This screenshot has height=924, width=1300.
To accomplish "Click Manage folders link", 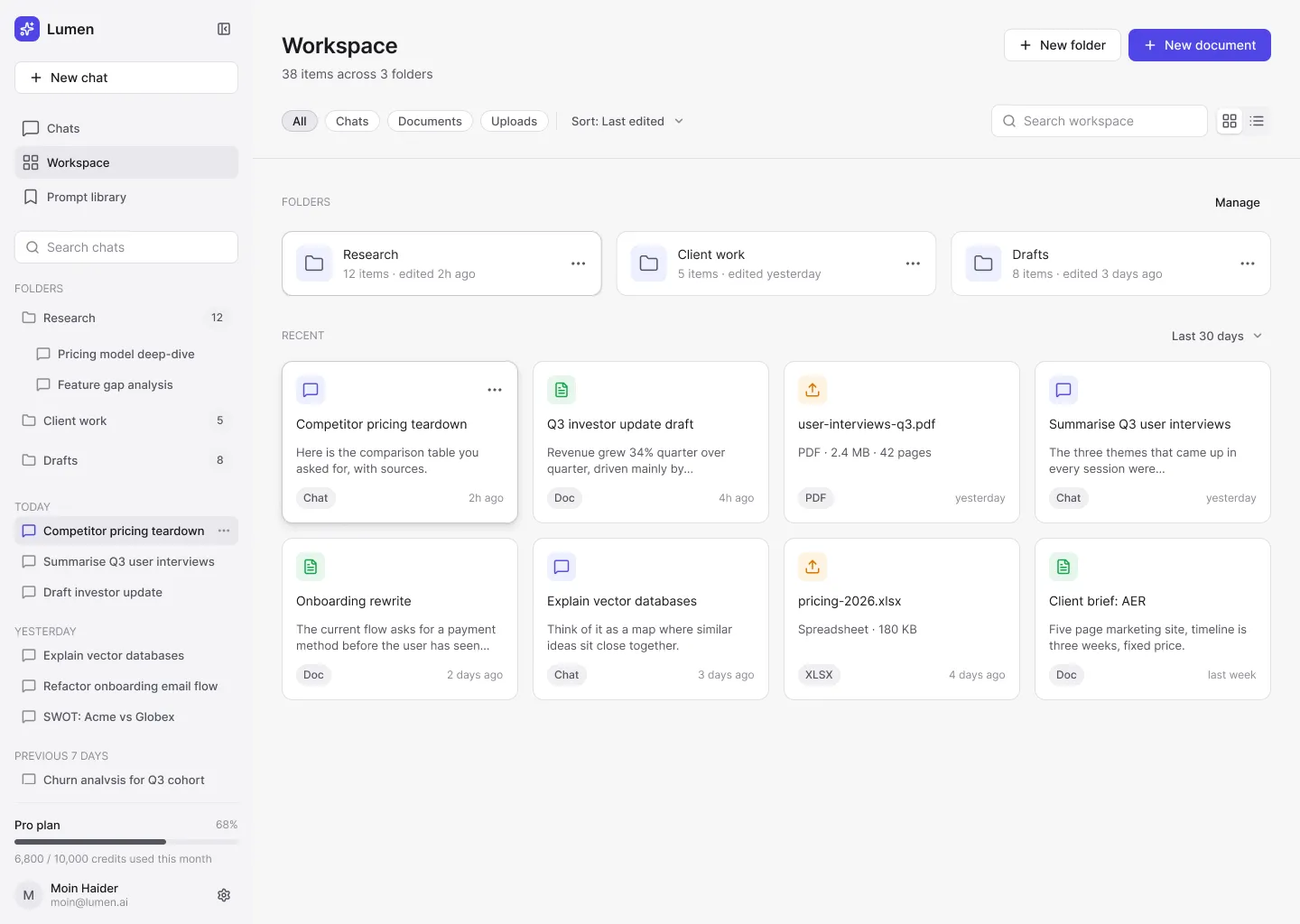I will click(1237, 202).
